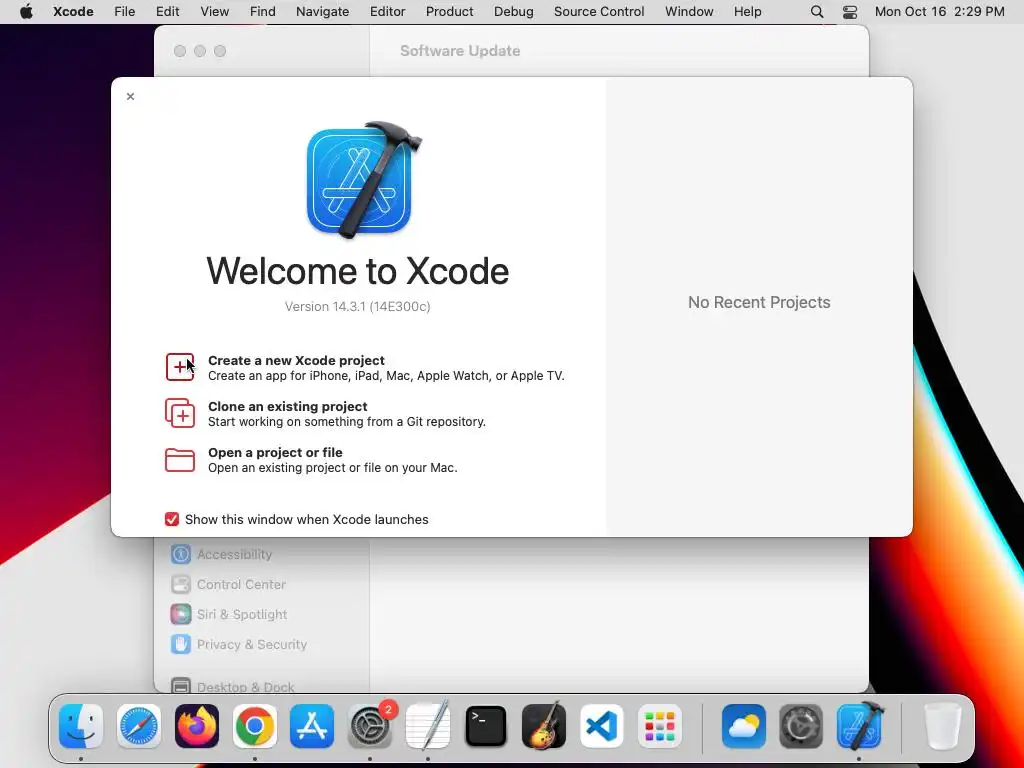Image resolution: width=1024 pixels, height=768 pixels.
Task: Launch Google Chrome from the Dock
Action: point(255,726)
